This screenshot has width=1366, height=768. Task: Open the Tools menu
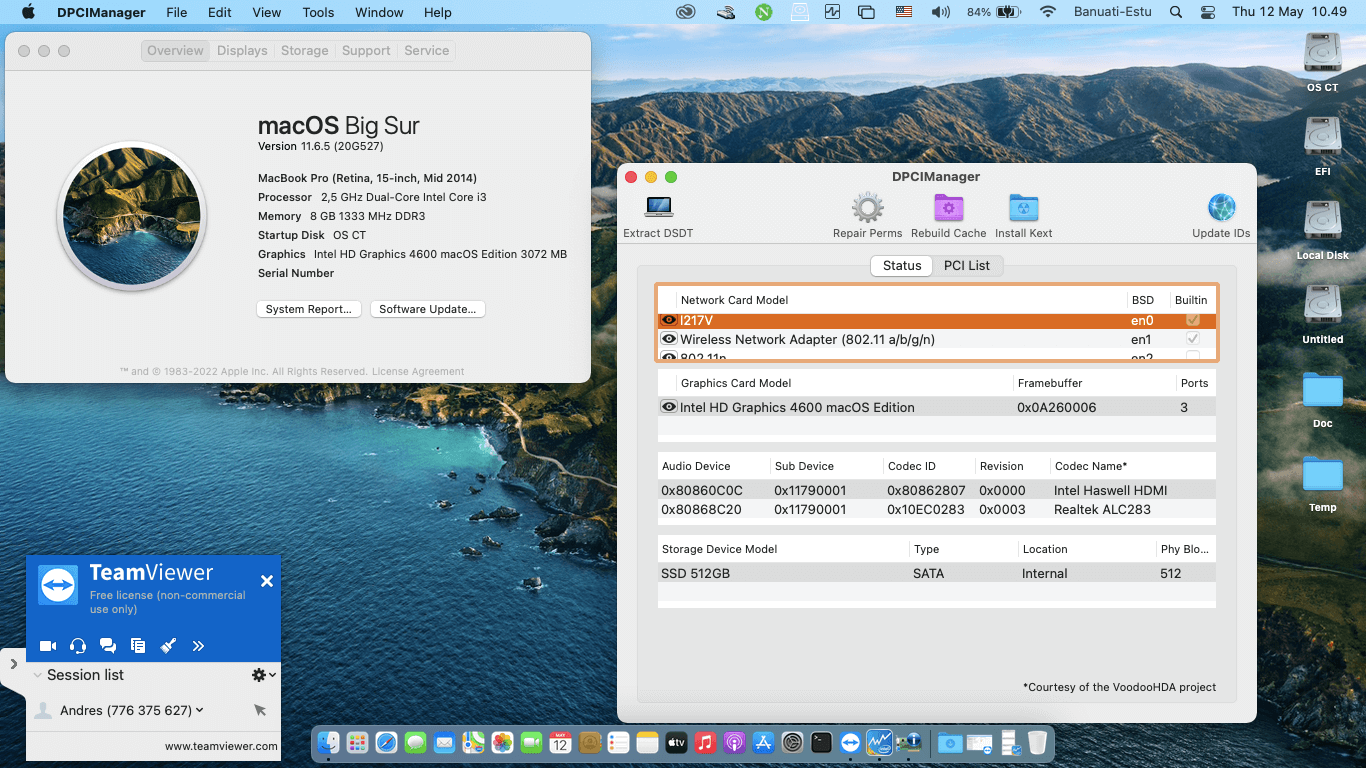pyautogui.click(x=318, y=12)
